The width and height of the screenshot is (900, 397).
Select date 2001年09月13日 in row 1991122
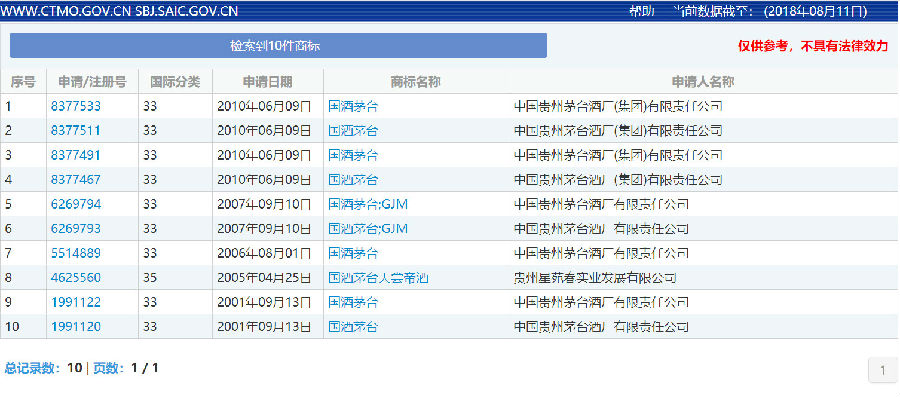click(264, 302)
